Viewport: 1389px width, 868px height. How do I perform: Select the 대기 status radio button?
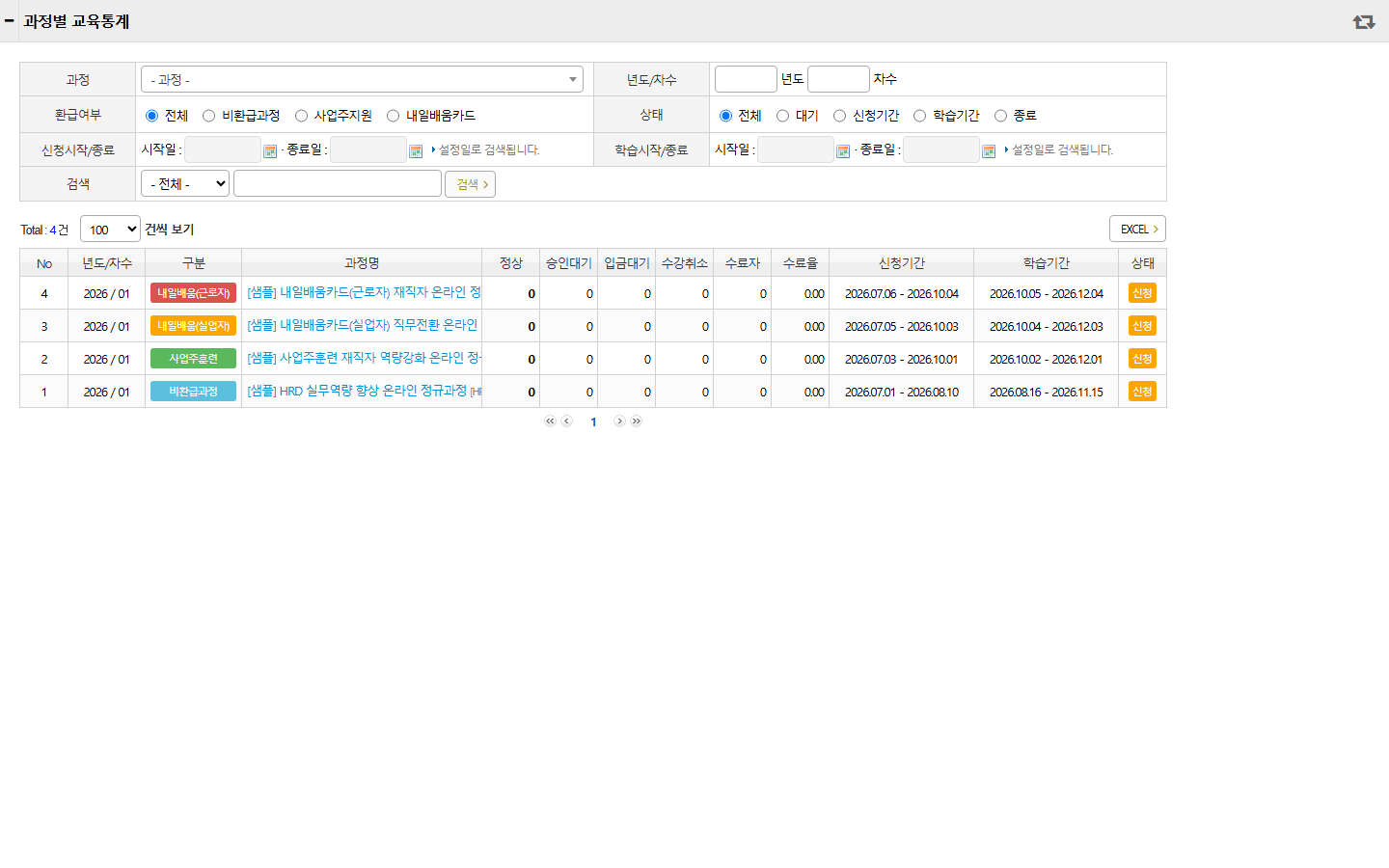782,116
